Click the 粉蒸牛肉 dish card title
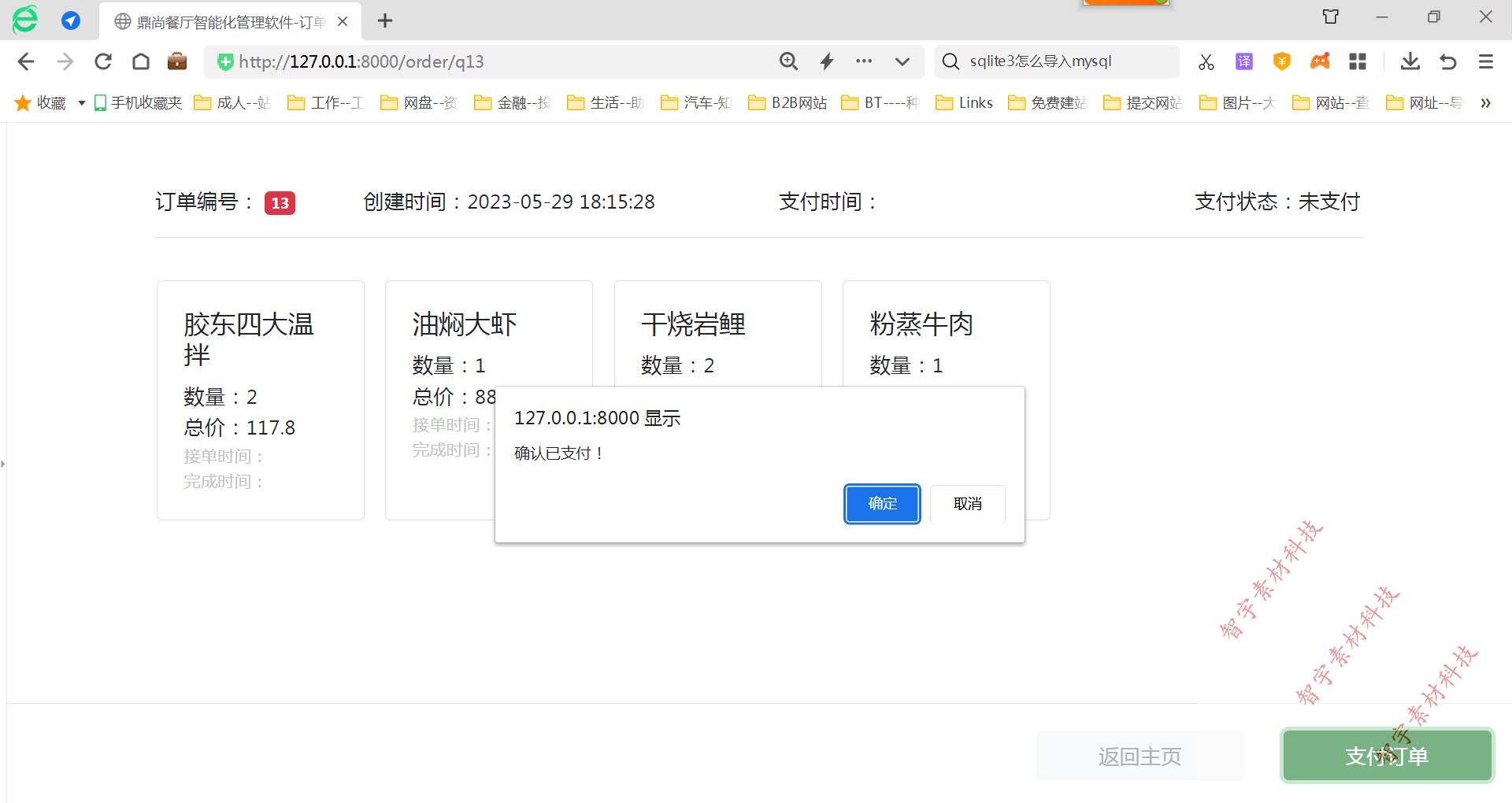1512x803 pixels. tap(921, 324)
